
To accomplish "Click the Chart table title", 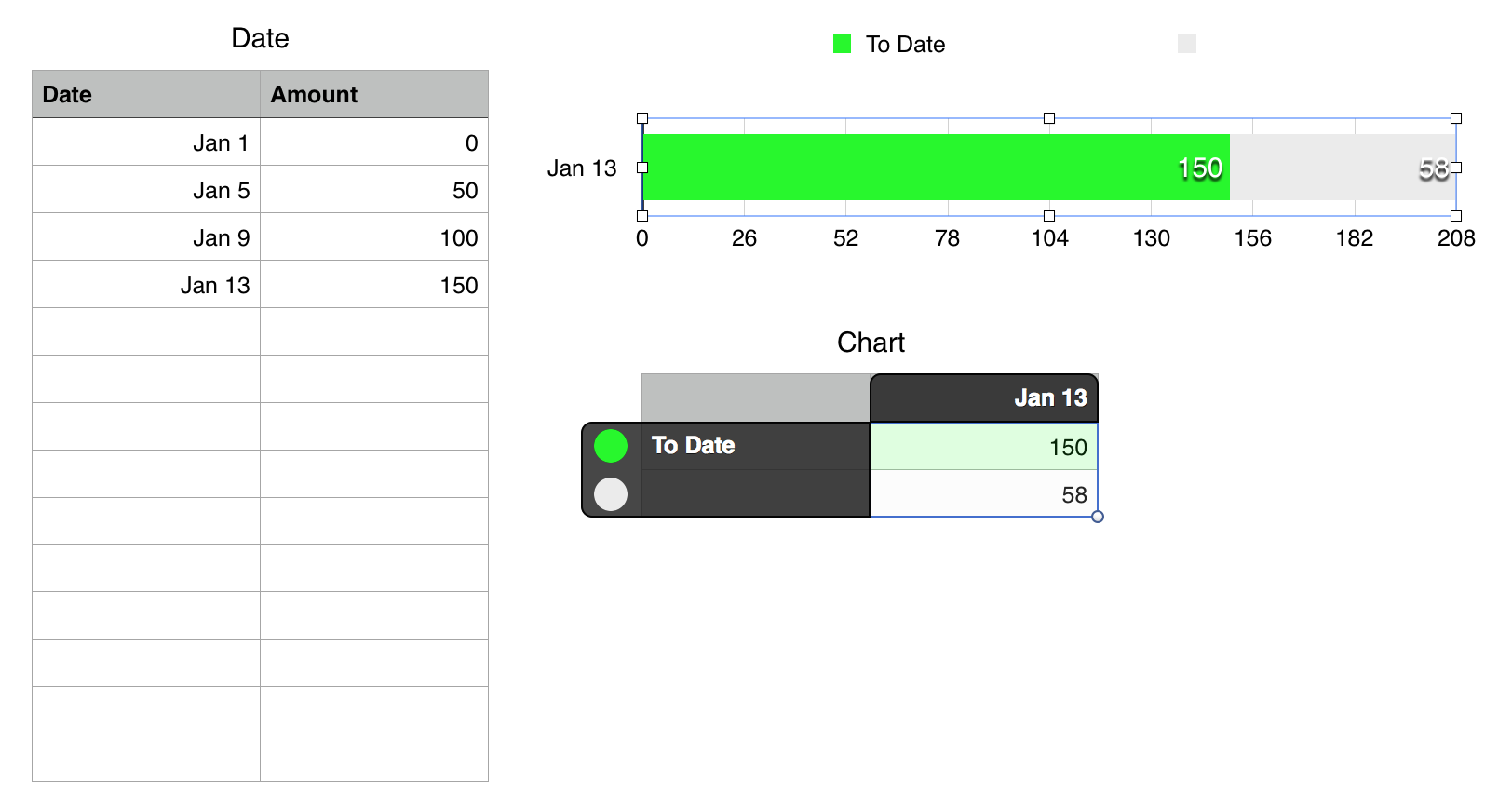I will 871,343.
